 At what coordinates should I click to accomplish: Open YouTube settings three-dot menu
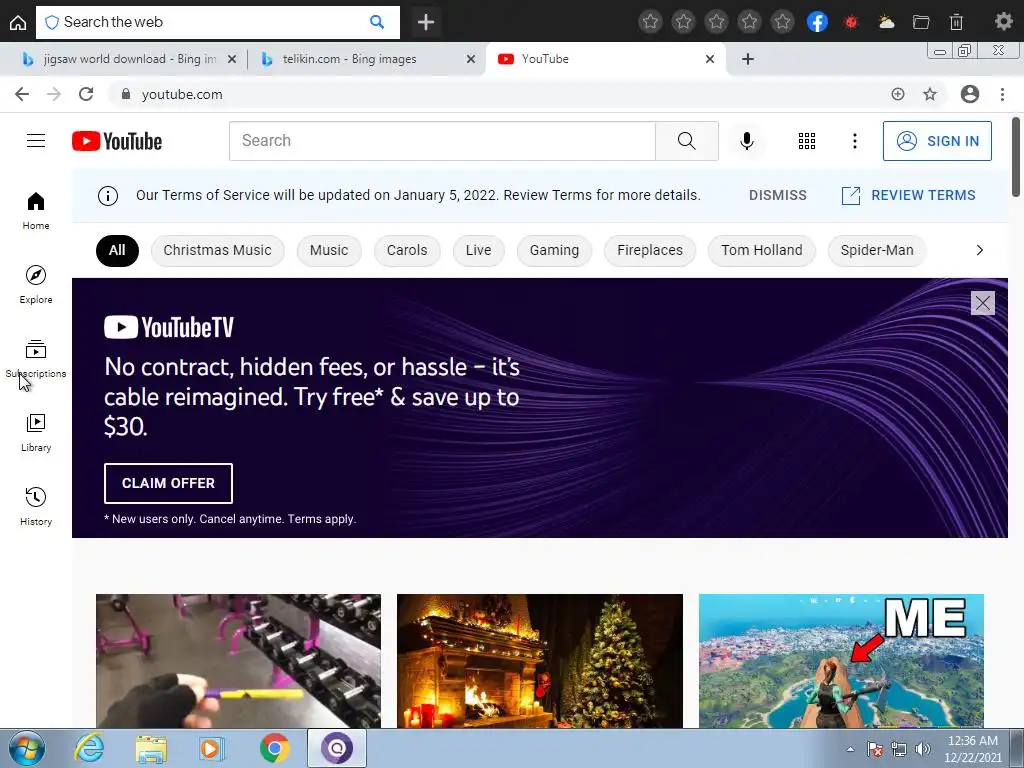pos(854,141)
